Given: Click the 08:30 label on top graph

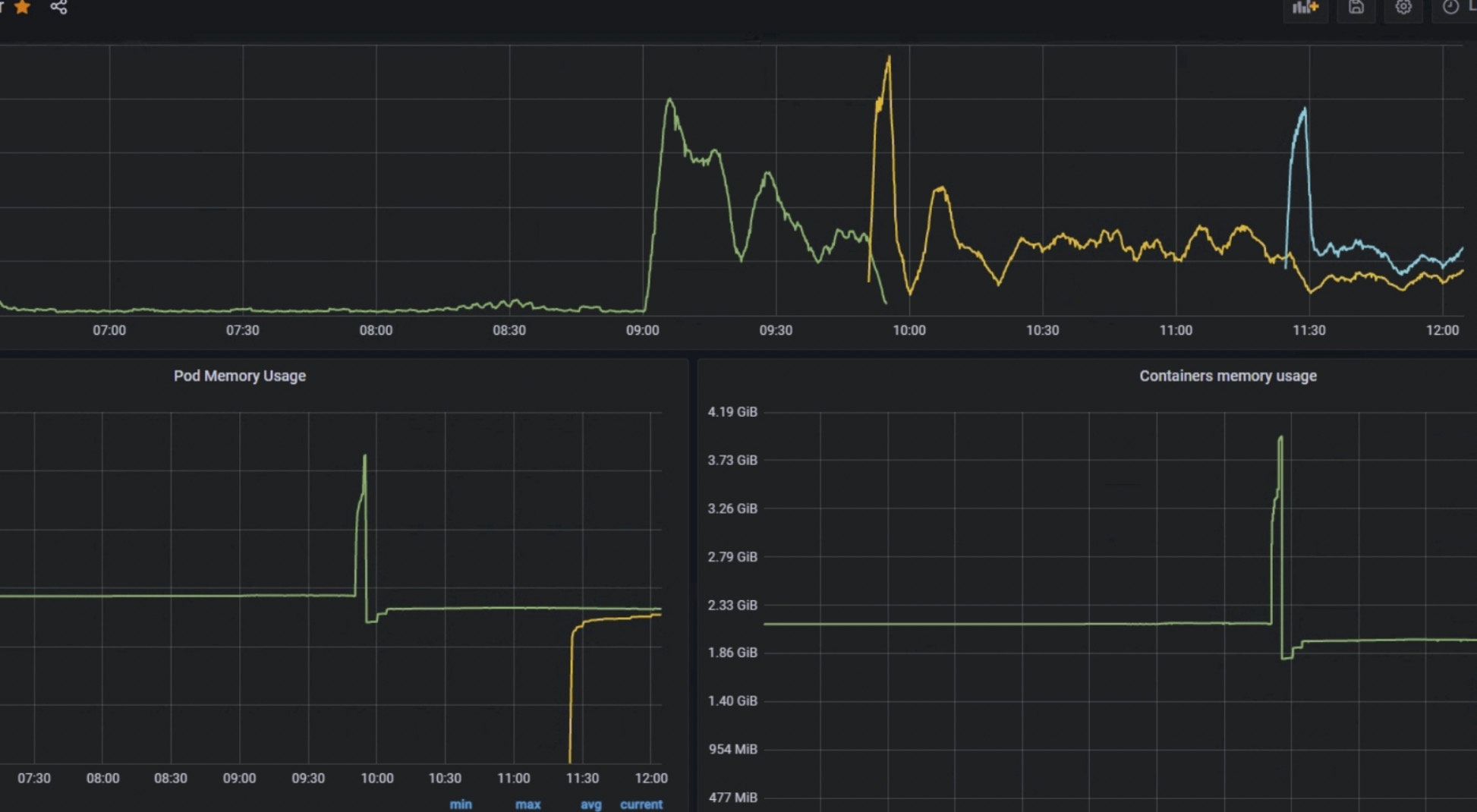Looking at the screenshot, I should click(x=509, y=330).
